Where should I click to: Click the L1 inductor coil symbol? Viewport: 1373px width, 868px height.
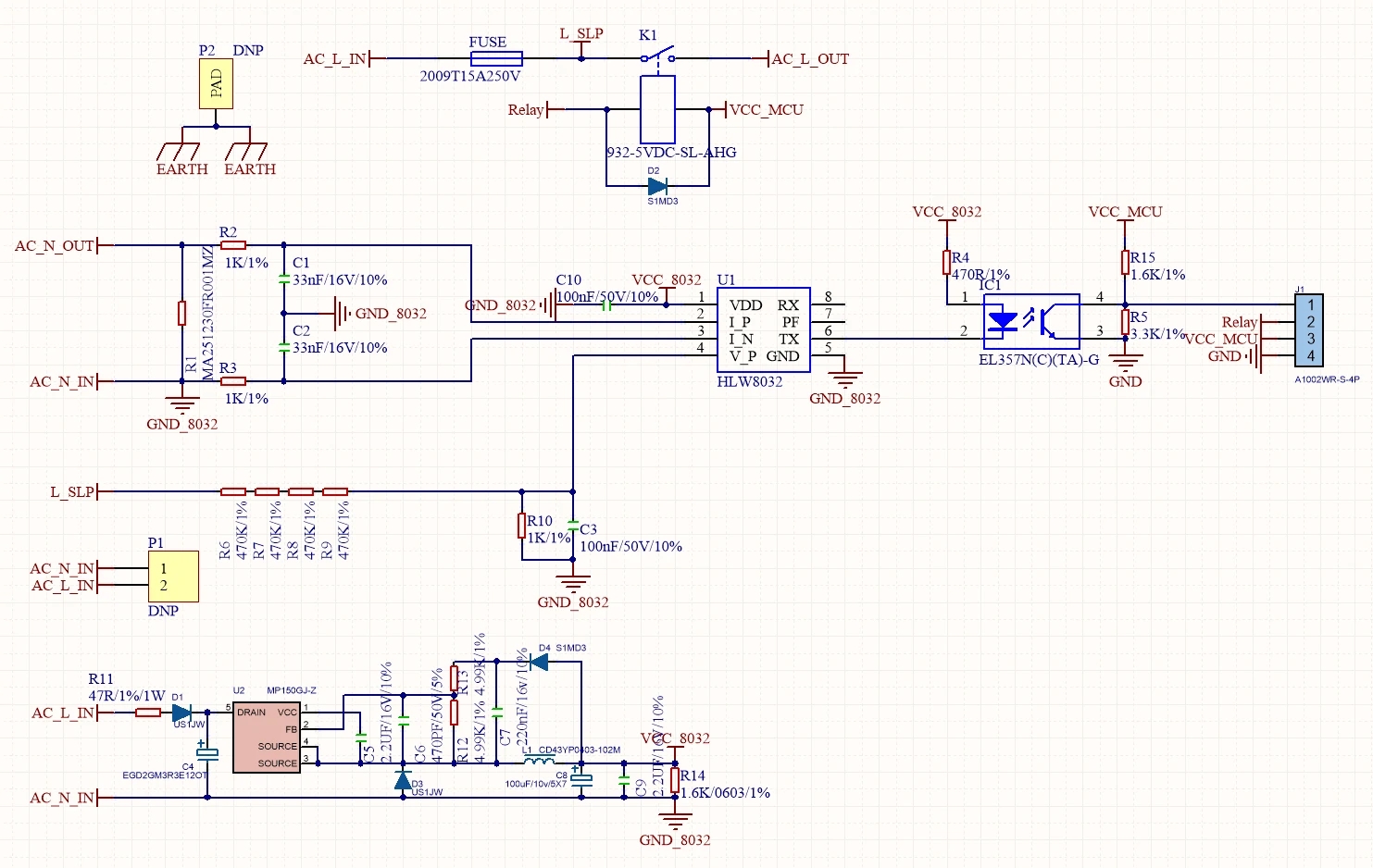539,762
